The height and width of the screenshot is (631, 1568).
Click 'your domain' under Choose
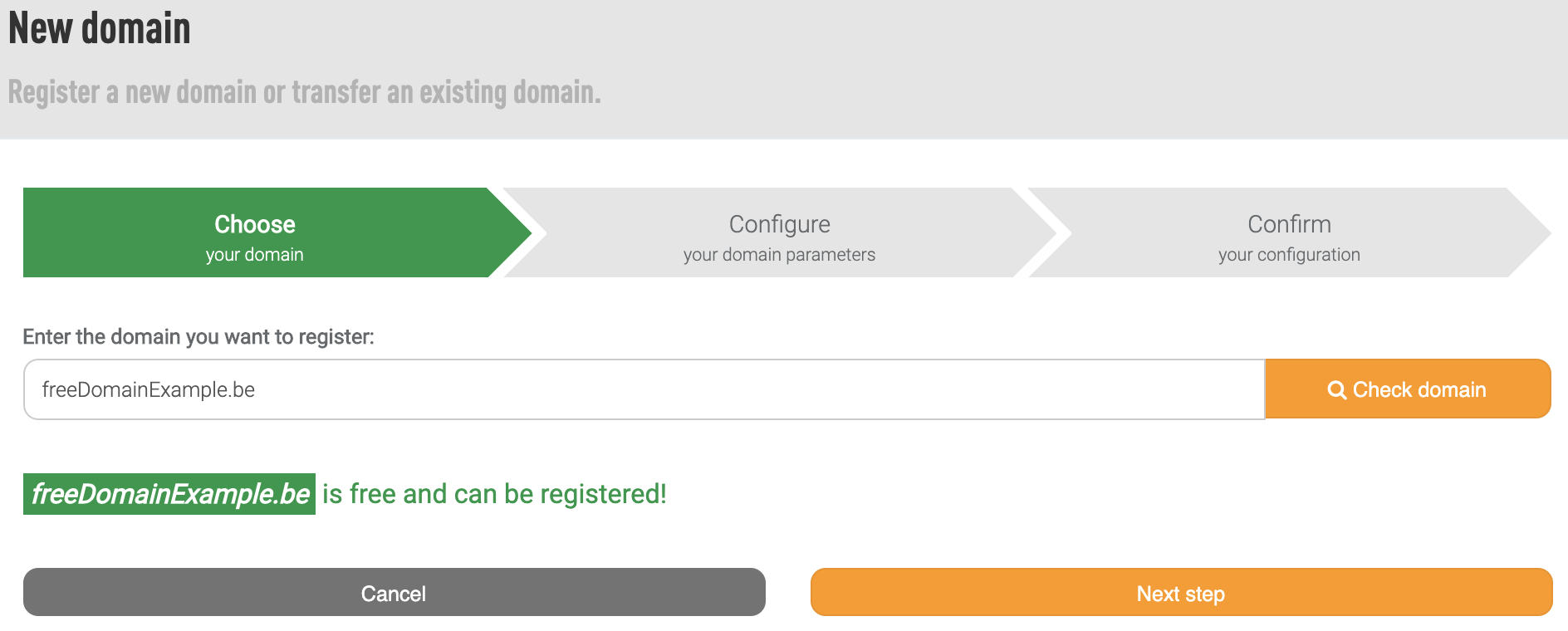[255, 255]
